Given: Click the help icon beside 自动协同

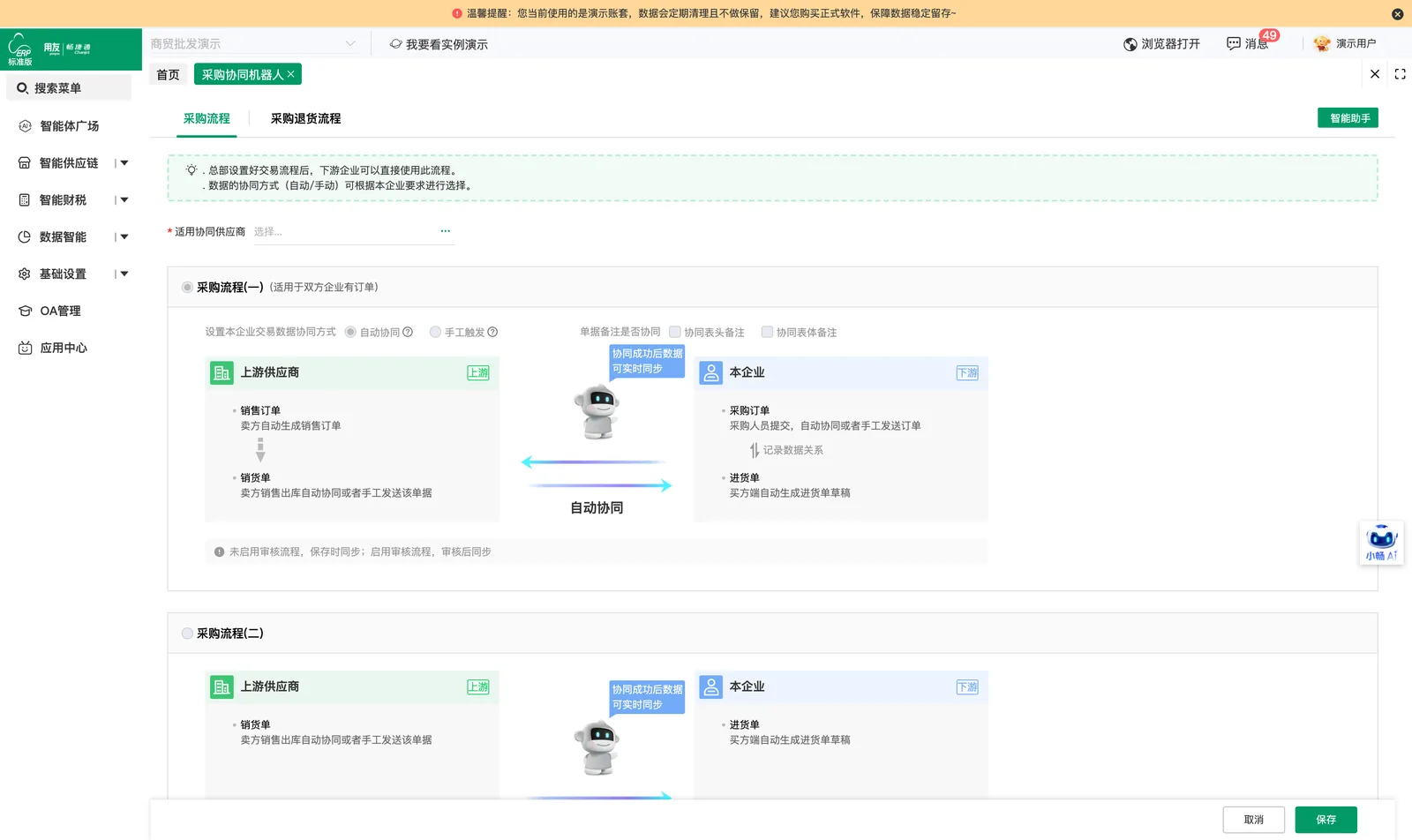Looking at the screenshot, I should (x=408, y=333).
